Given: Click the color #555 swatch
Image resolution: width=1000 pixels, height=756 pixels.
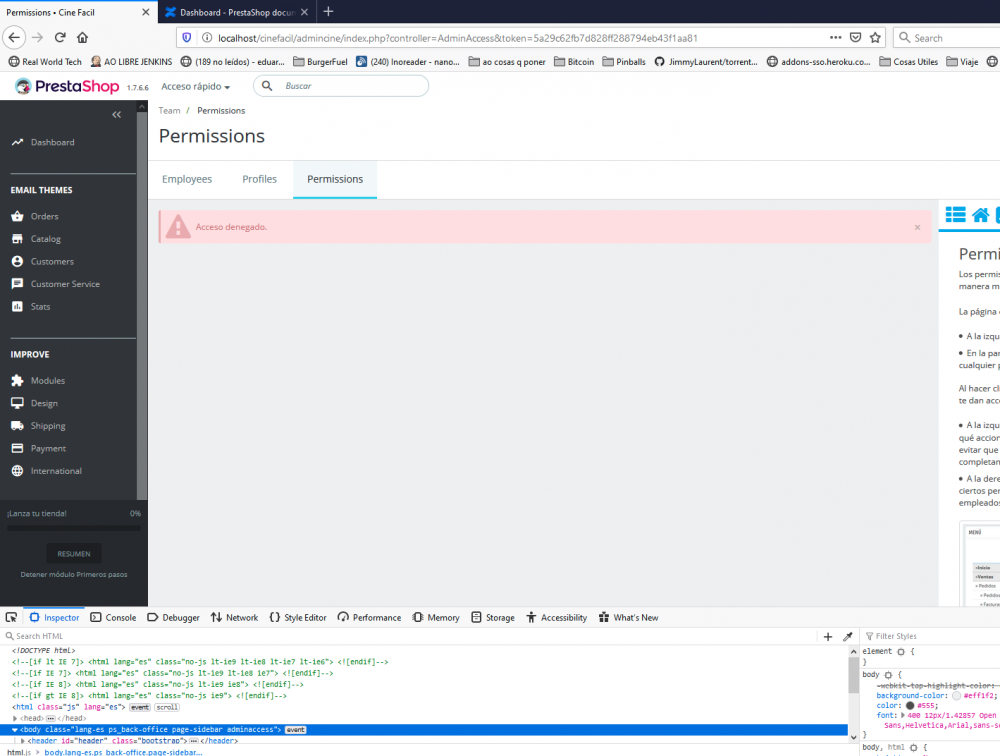Looking at the screenshot, I should (x=910, y=706).
